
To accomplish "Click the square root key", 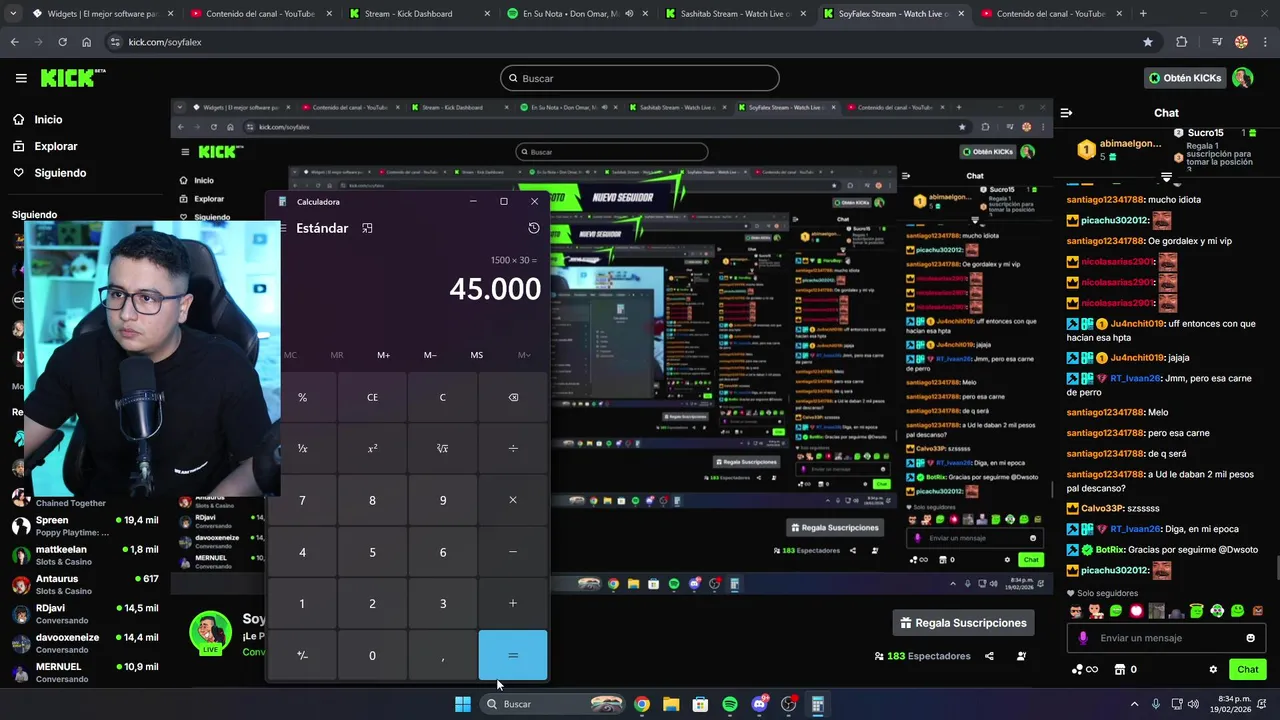I will pyautogui.click(x=443, y=449).
